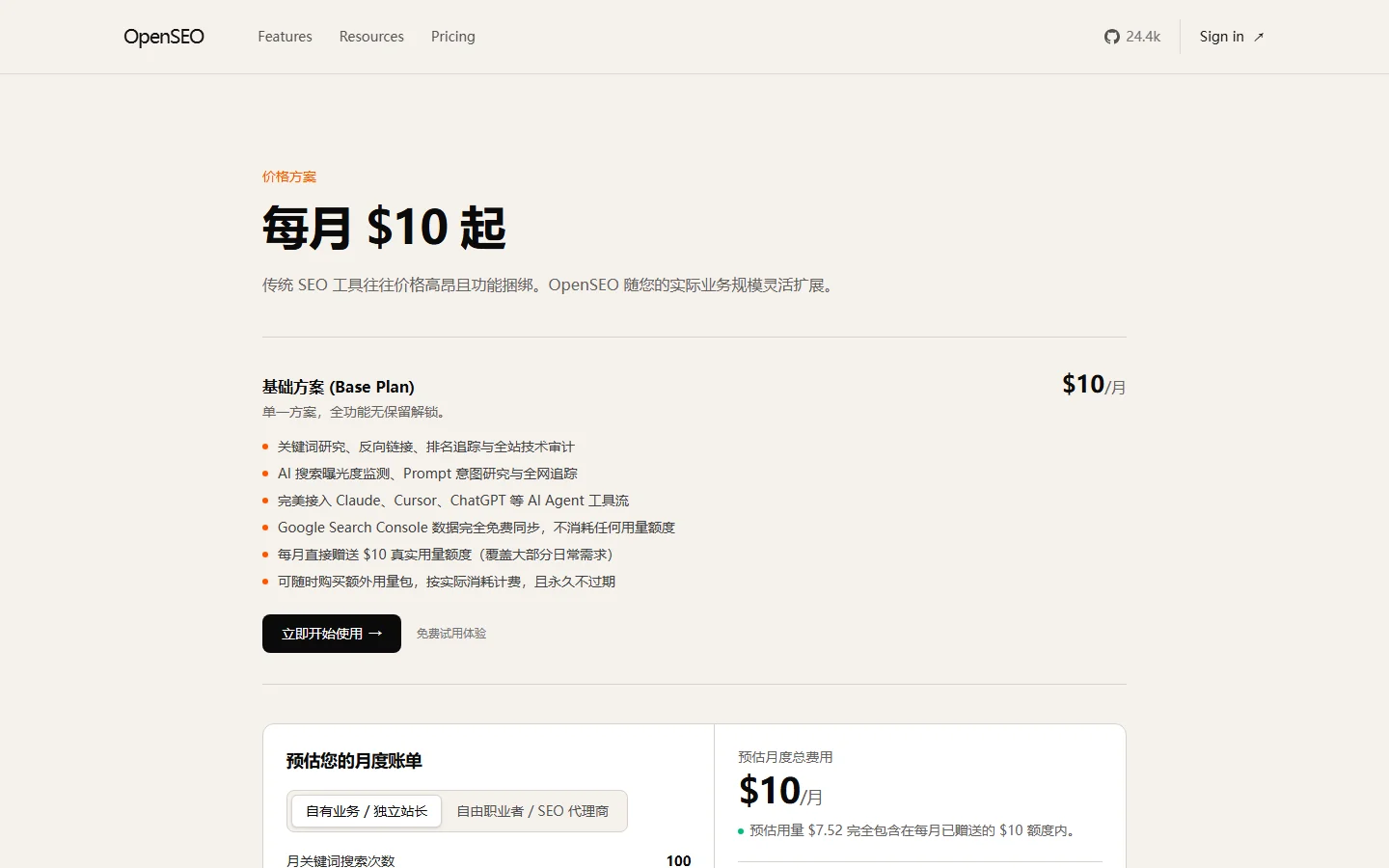Open the Resources menu
This screenshot has width=1389, height=868.
[x=371, y=37]
